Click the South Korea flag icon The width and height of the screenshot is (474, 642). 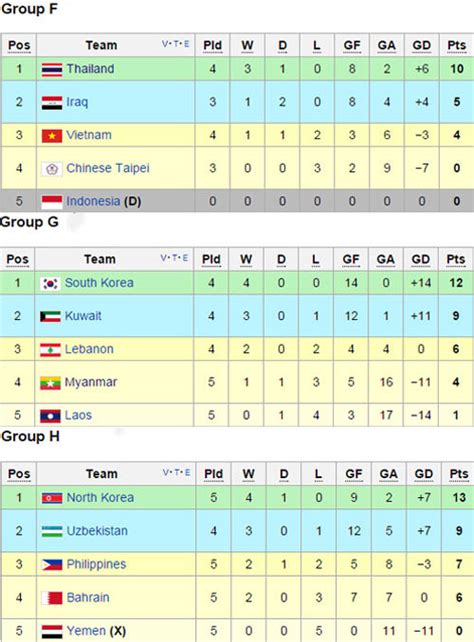[x=50, y=283]
